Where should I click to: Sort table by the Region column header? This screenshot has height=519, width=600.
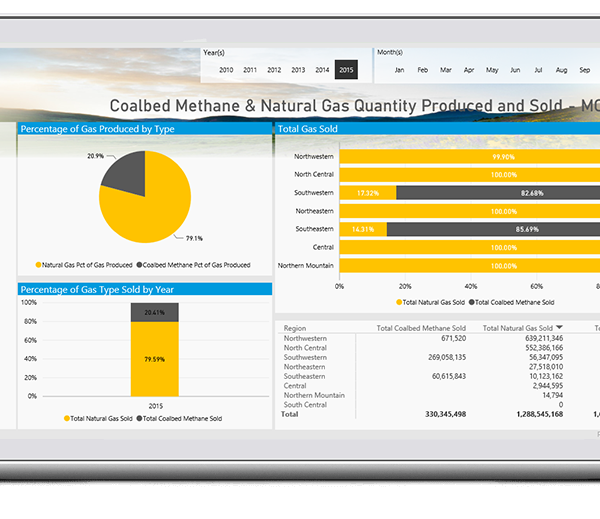[295, 328]
